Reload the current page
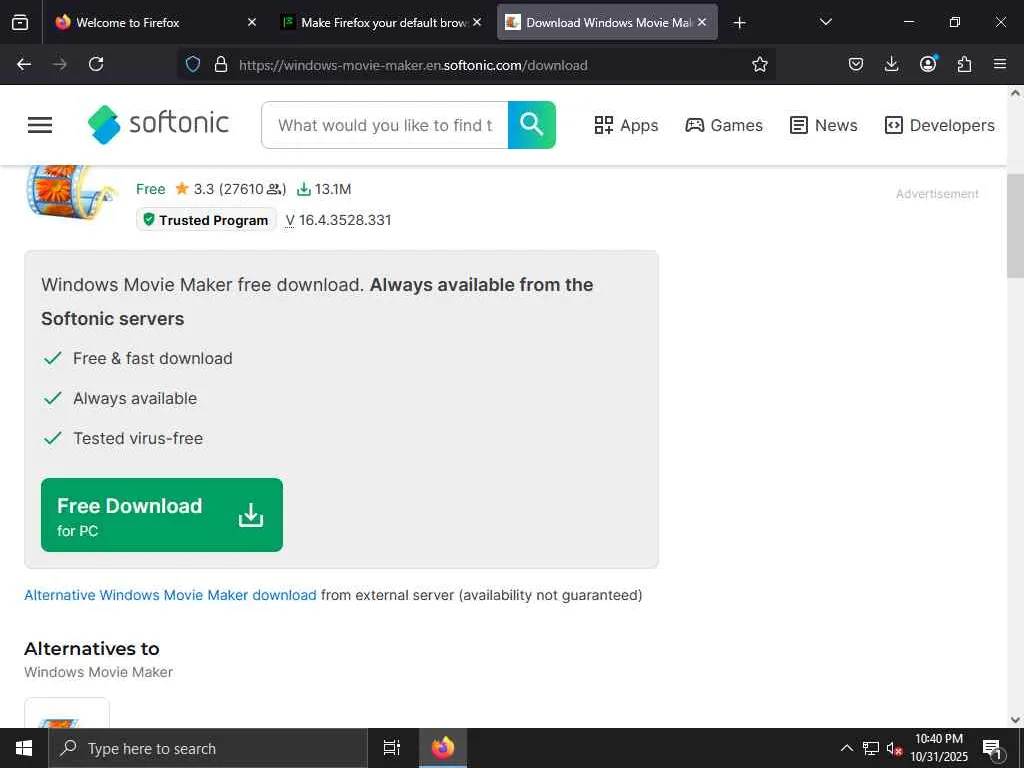 [x=96, y=64]
